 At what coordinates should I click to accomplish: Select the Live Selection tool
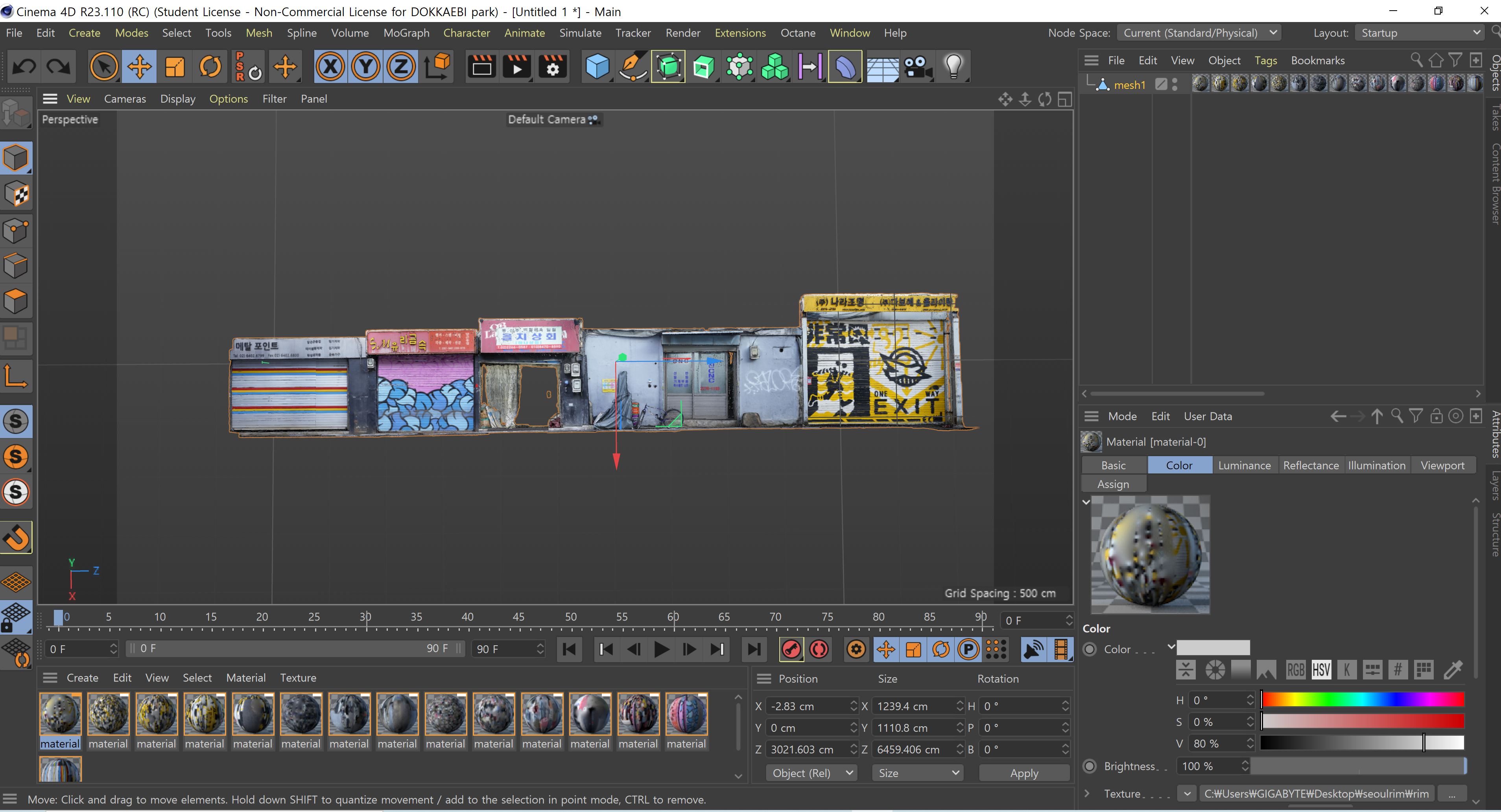104,66
